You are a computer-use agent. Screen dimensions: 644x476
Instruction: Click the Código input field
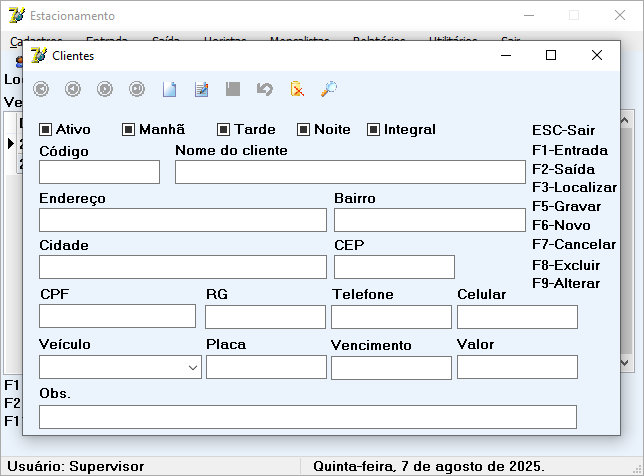click(99, 172)
